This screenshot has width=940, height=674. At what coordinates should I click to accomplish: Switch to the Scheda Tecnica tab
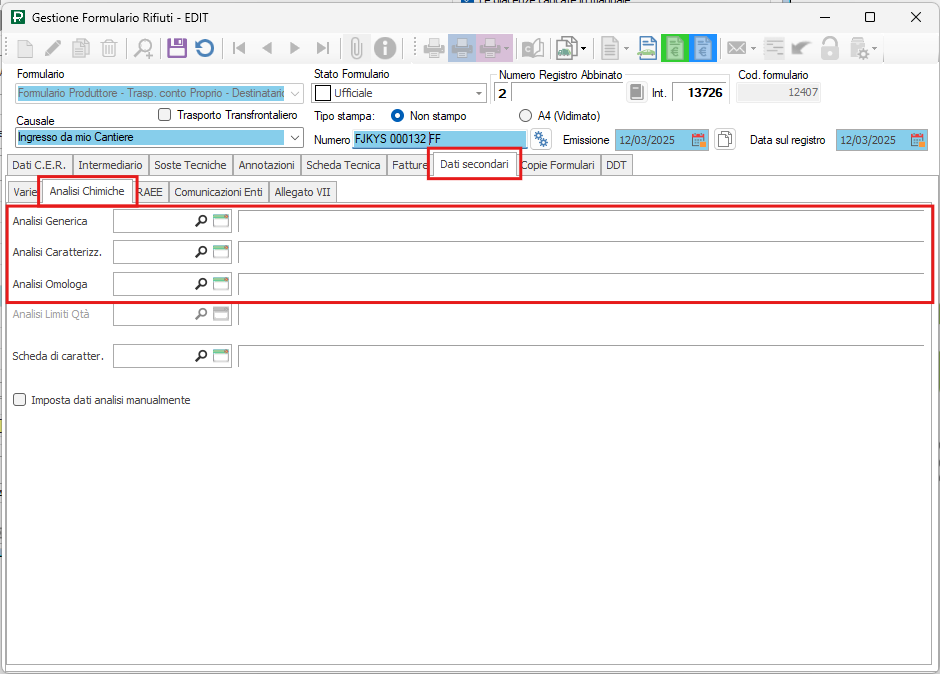click(343, 165)
